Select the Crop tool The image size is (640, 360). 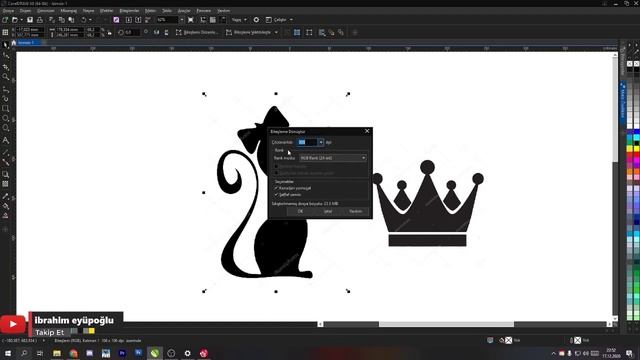tap(5, 67)
